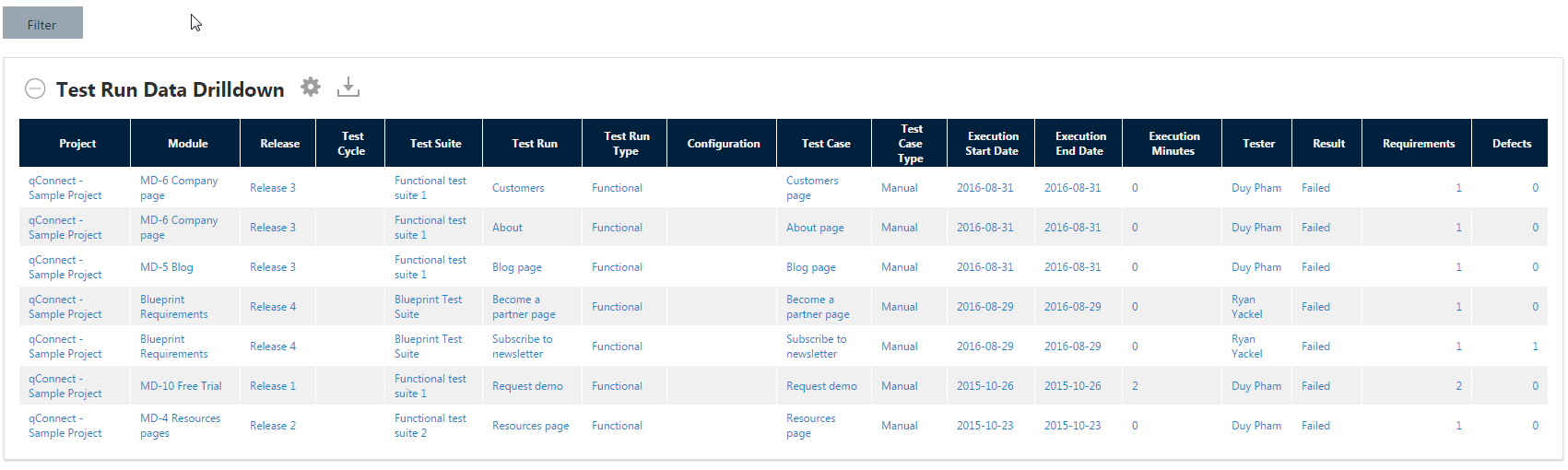
Task: Click the Filter button
Action: (42, 24)
